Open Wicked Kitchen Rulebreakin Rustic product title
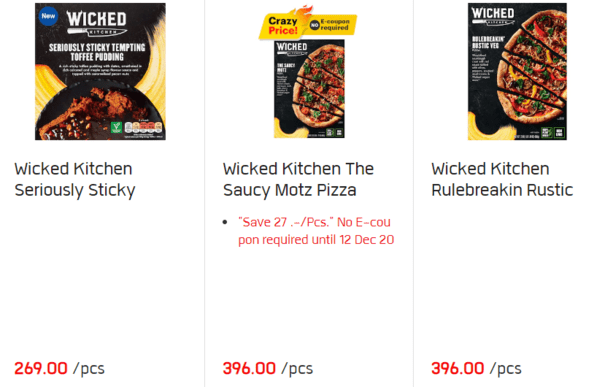The height and width of the screenshot is (387, 613). point(502,179)
